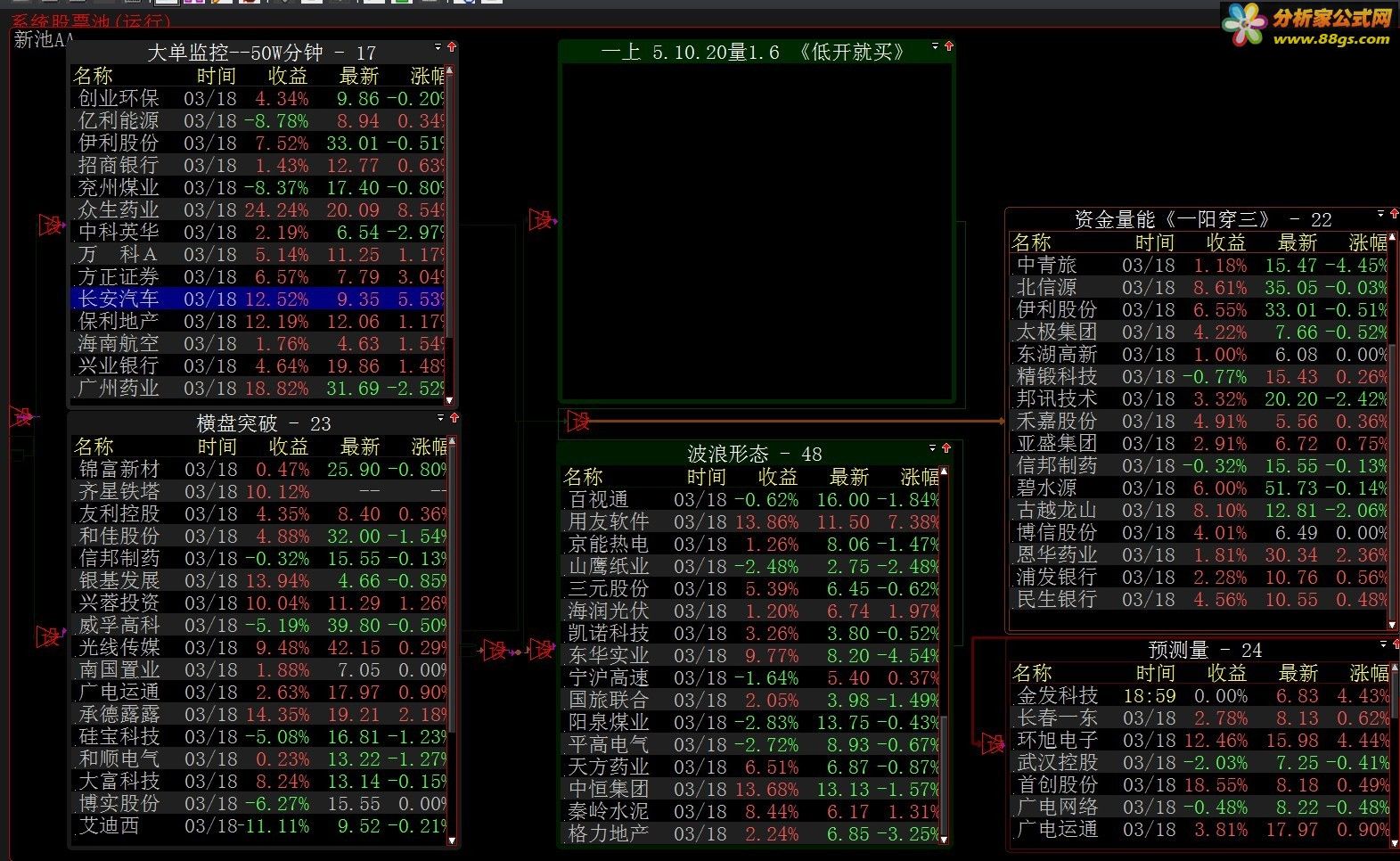The height and width of the screenshot is (861, 1400).
Task: Click the 资金量能《一阳穿三》 - 22 panel title
Action: coord(1203,219)
